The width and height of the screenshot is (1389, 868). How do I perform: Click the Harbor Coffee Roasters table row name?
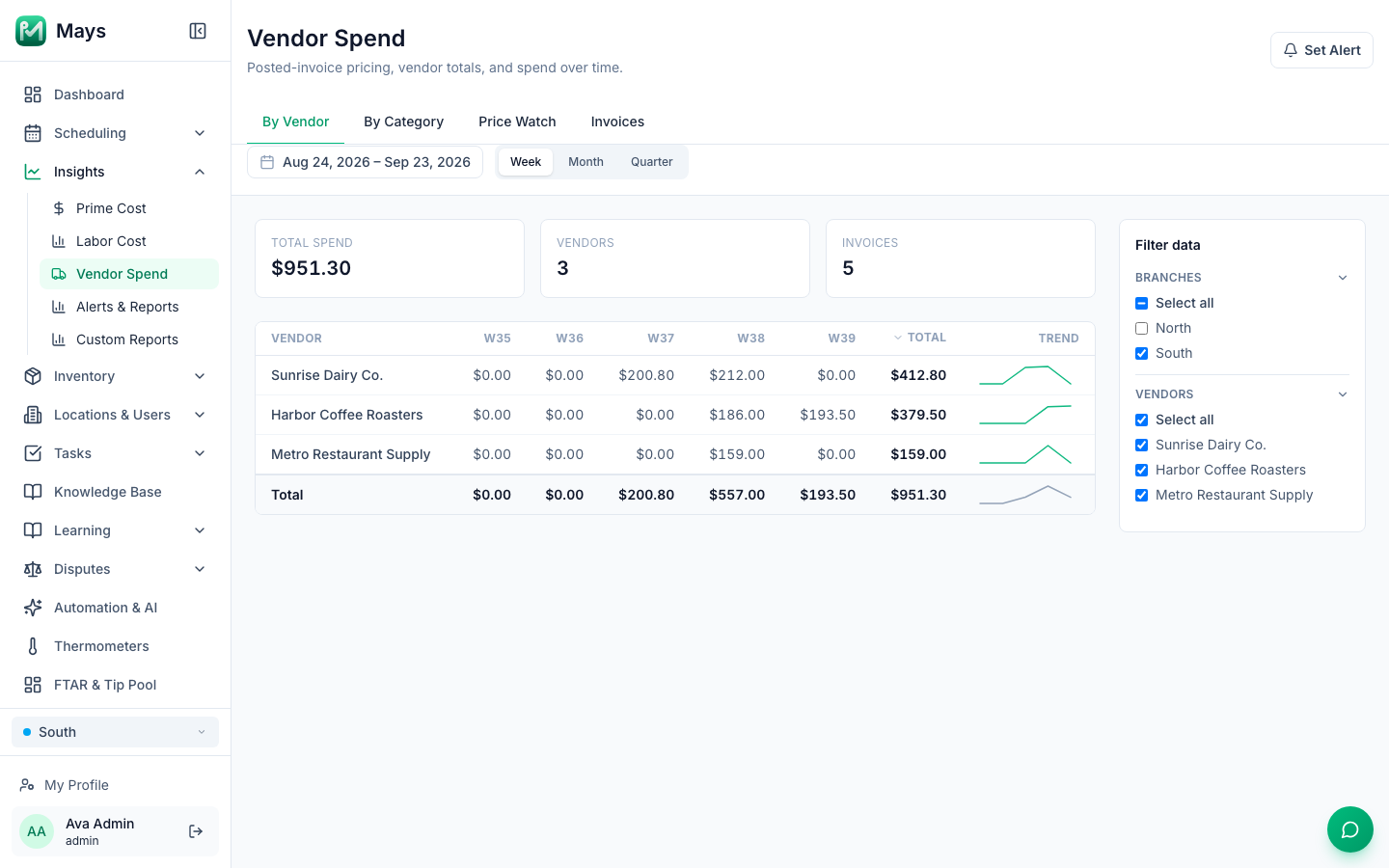click(347, 415)
